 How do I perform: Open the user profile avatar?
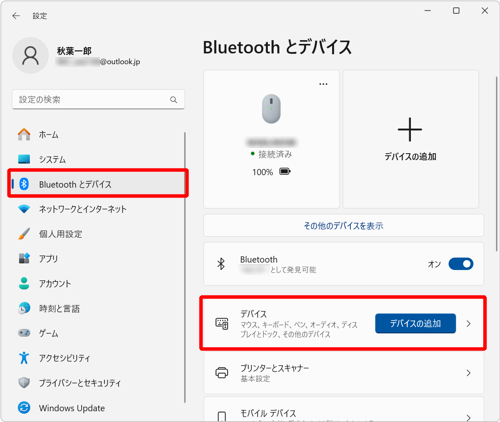click(x=30, y=55)
